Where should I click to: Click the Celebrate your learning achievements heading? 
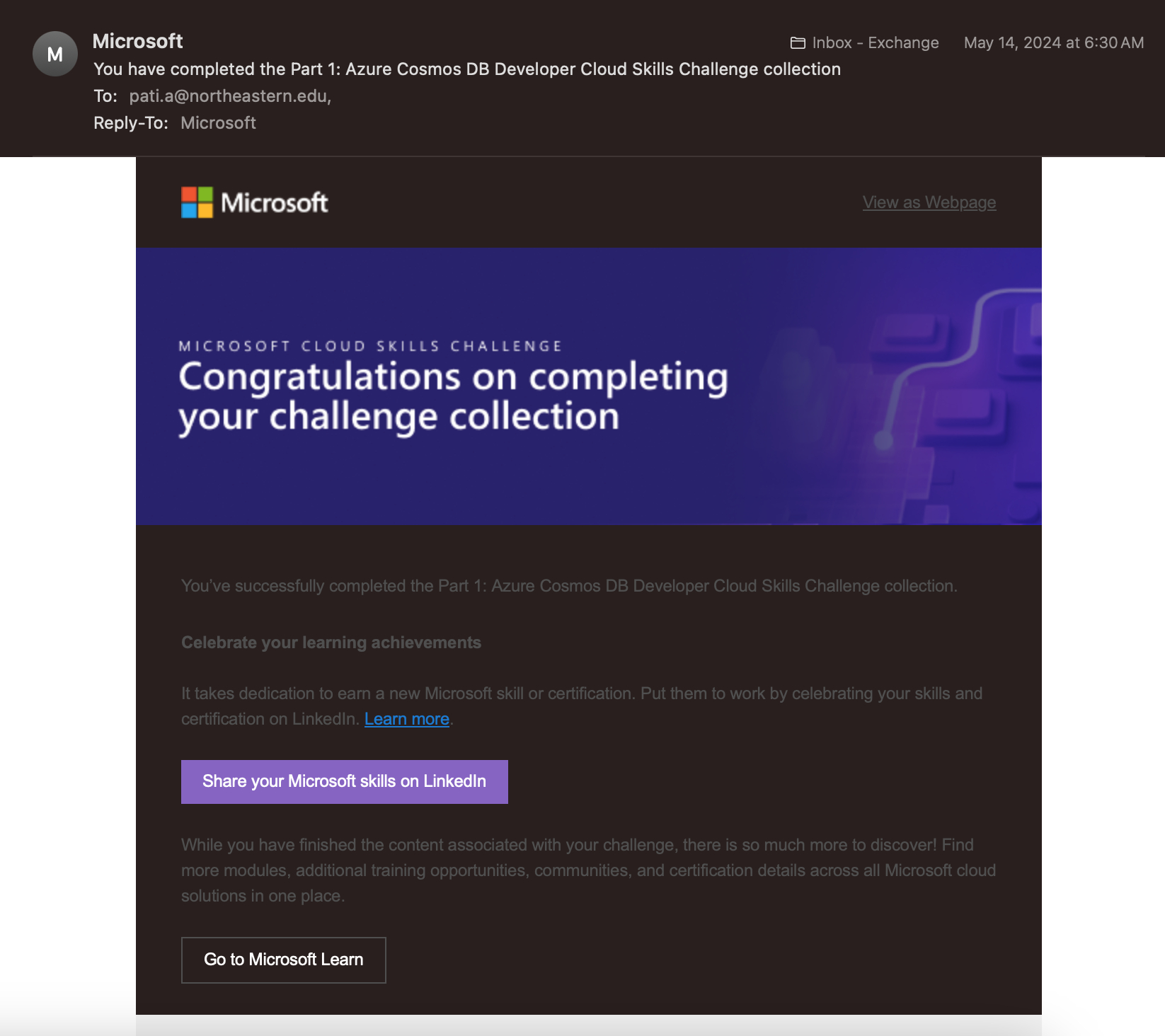pyautogui.click(x=331, y=643)
